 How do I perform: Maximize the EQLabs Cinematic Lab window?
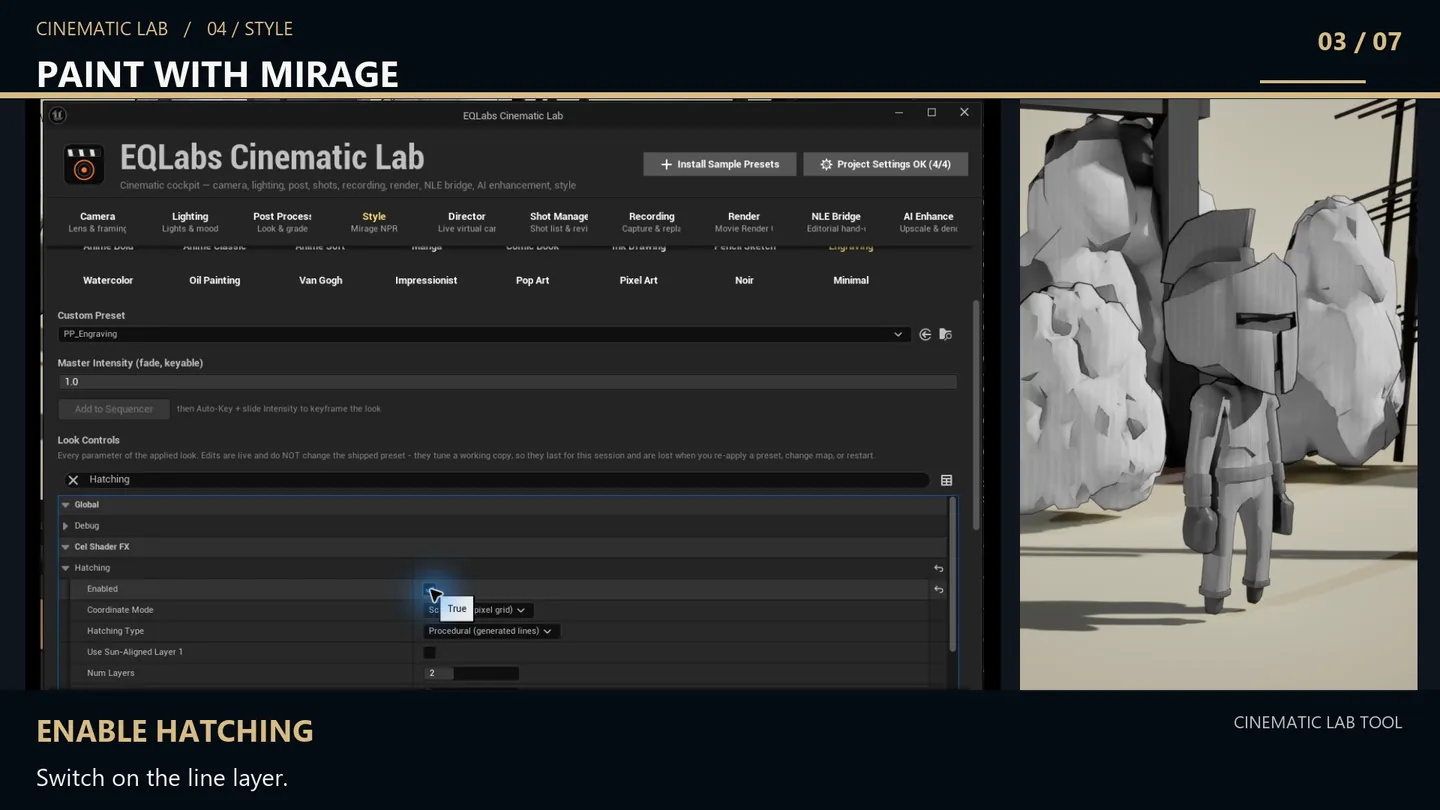pos(931,113)
